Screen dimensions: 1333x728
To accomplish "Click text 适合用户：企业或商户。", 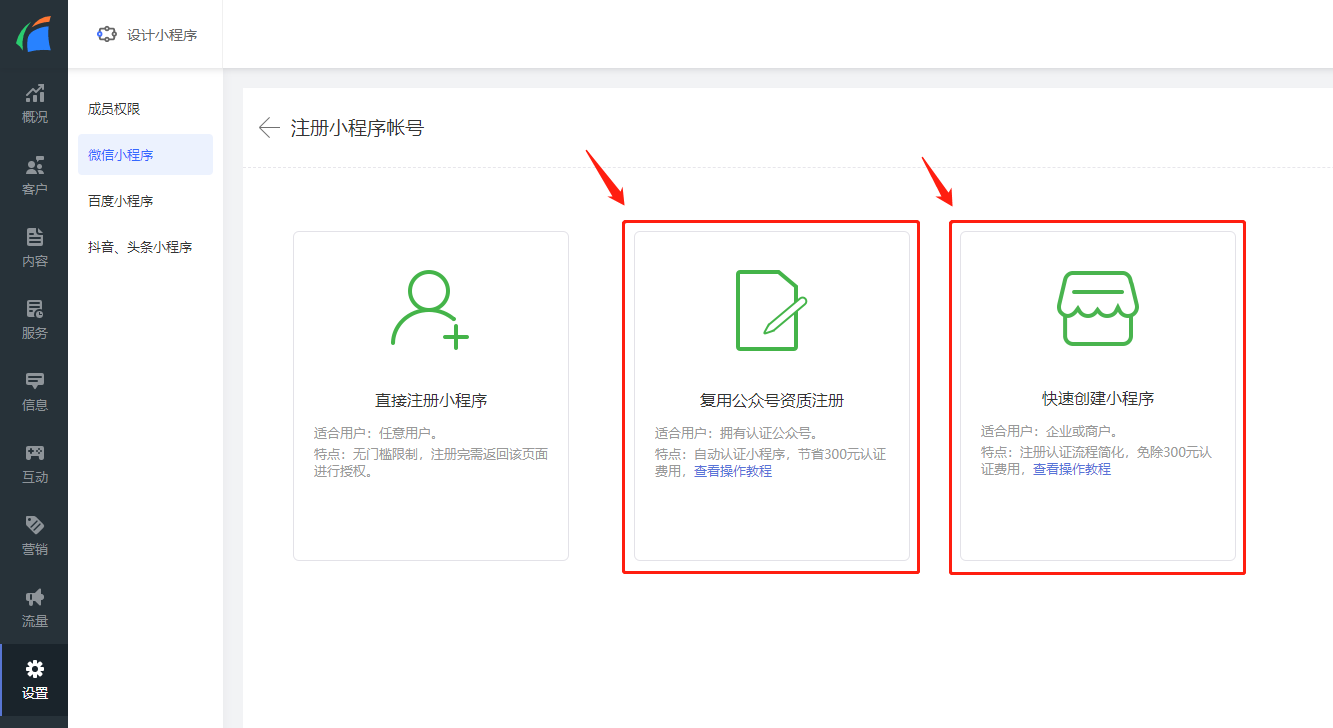I will tap(1050, 432).
